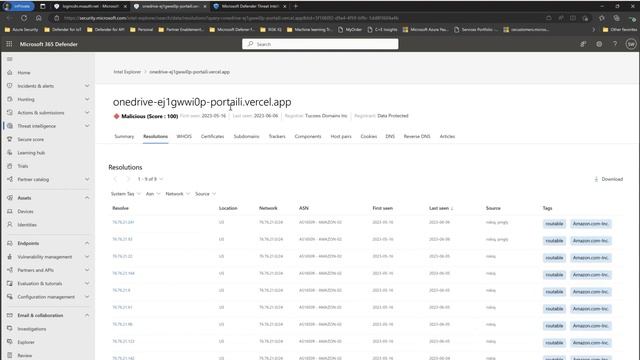Switch to the DNS tab
640x360 pixels.
[x=390, y=136]
